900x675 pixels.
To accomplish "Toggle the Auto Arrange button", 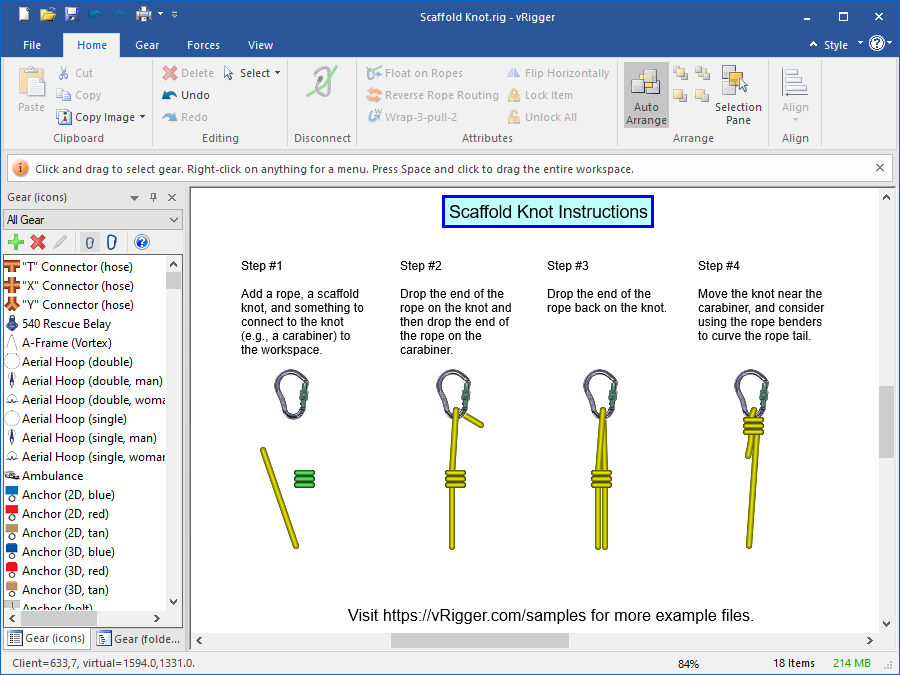I will pos(646,96).
